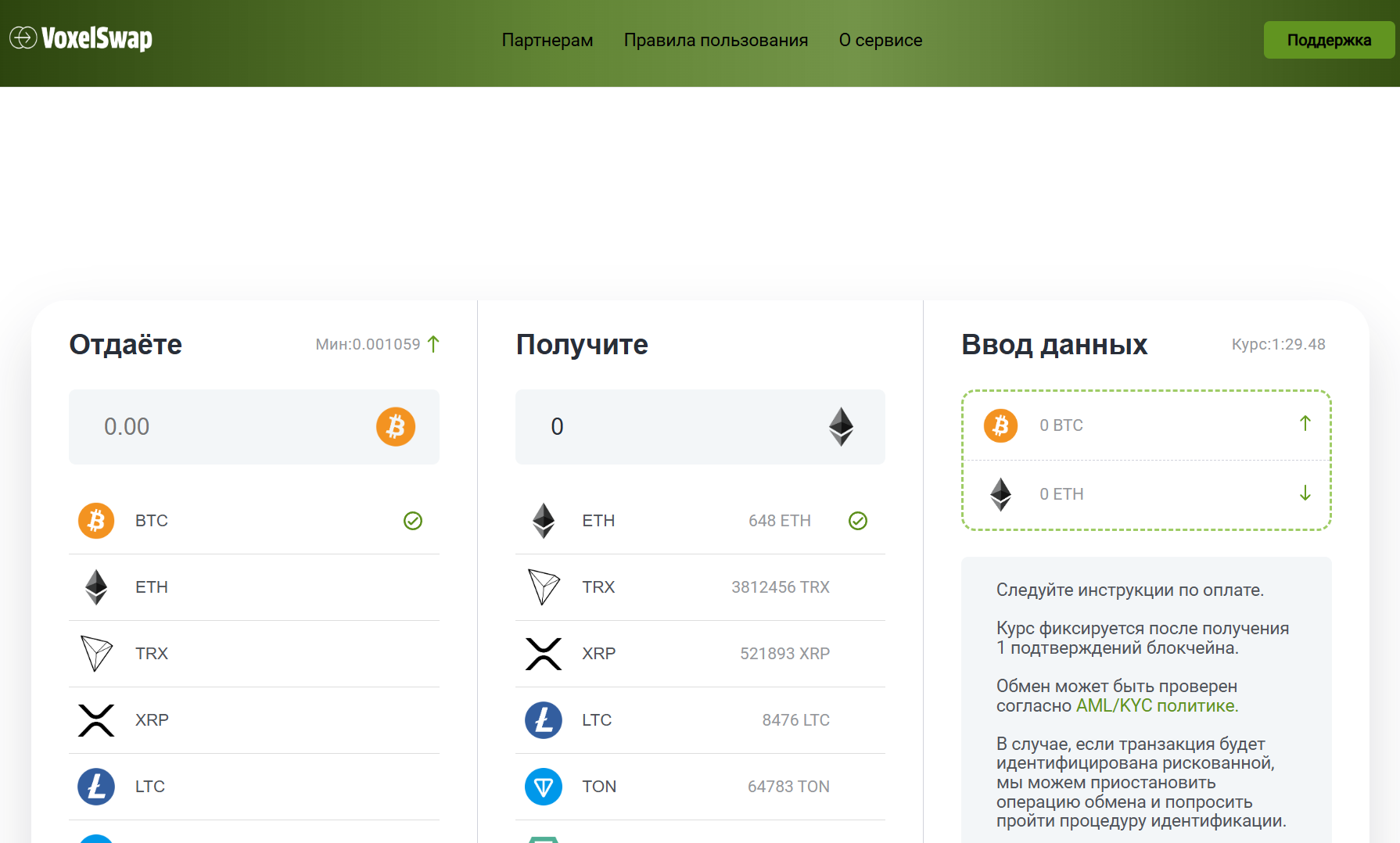
Task: Select the ETH row in the Отдаёте list
Action: coord(253,587)
